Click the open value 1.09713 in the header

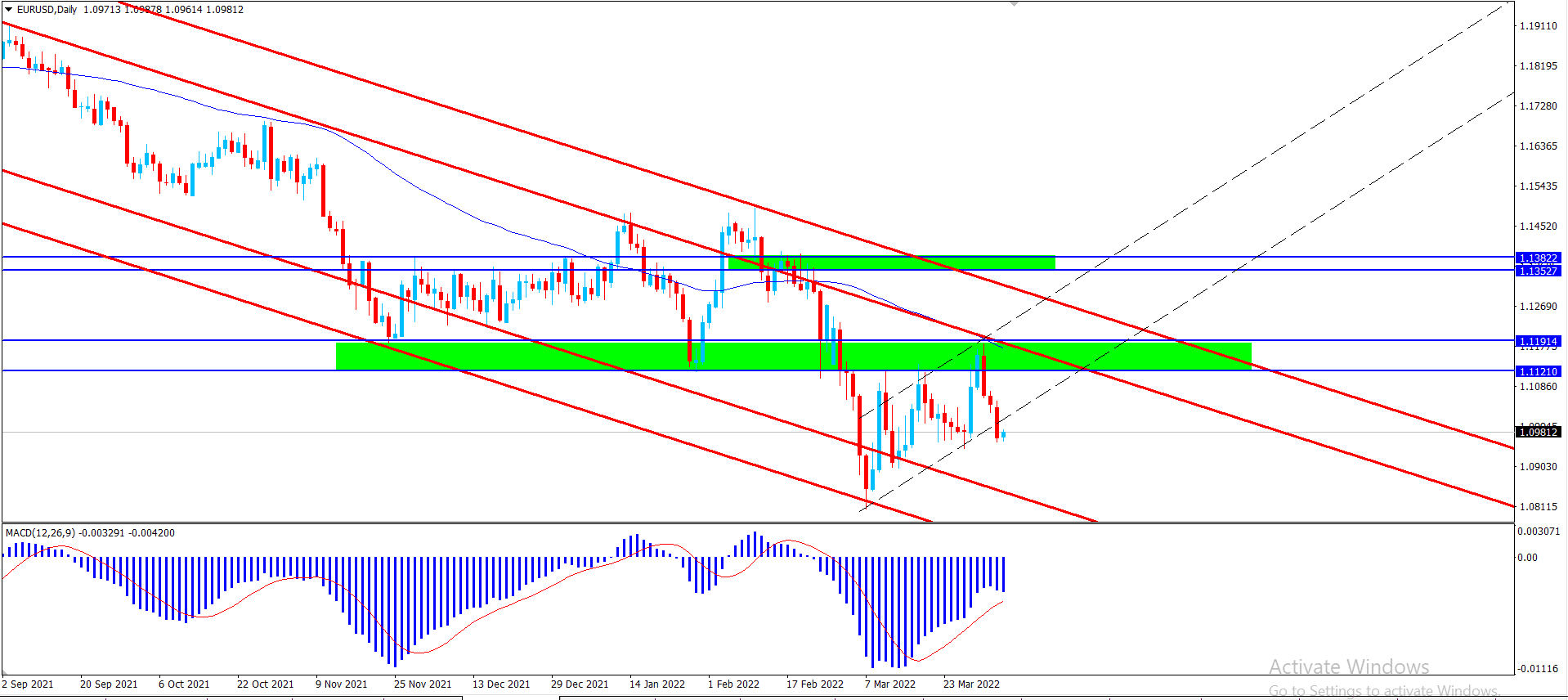[101, 10]
